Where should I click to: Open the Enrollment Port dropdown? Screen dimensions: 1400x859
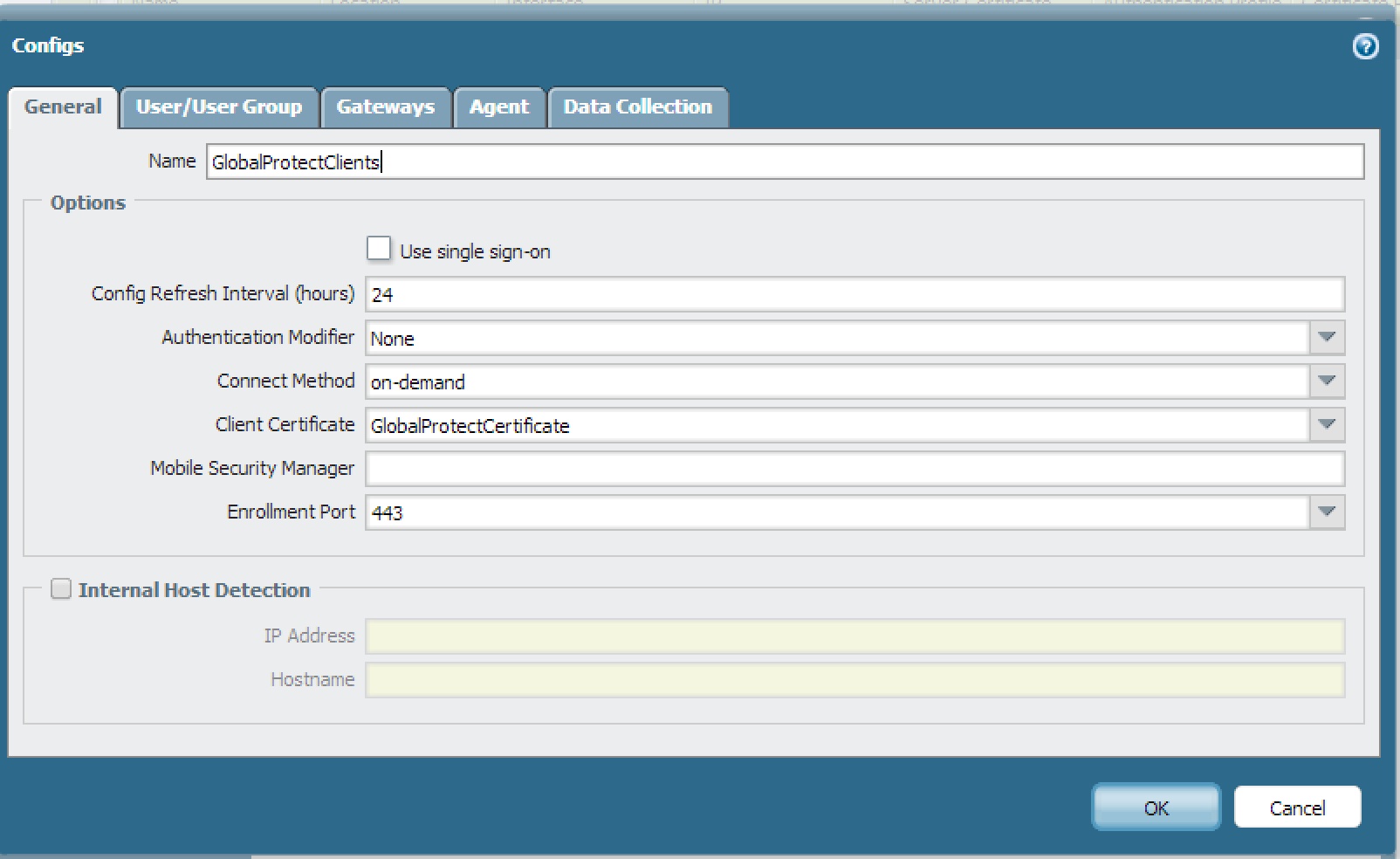click(1328, 512)
